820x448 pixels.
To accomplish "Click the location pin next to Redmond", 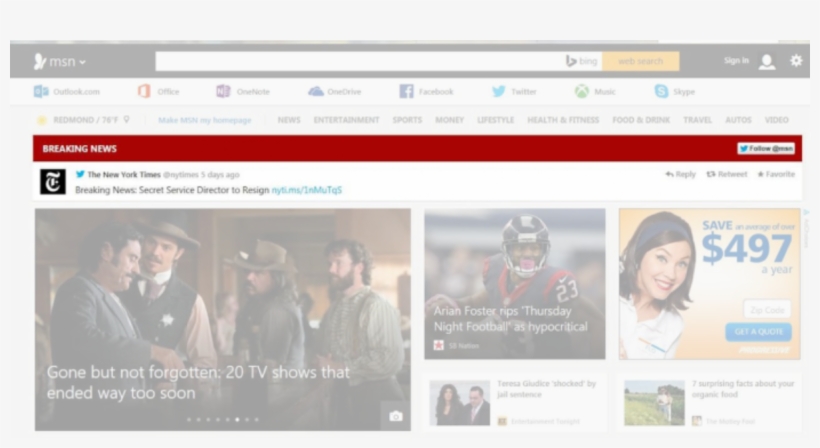I will [x=126, y=120].
